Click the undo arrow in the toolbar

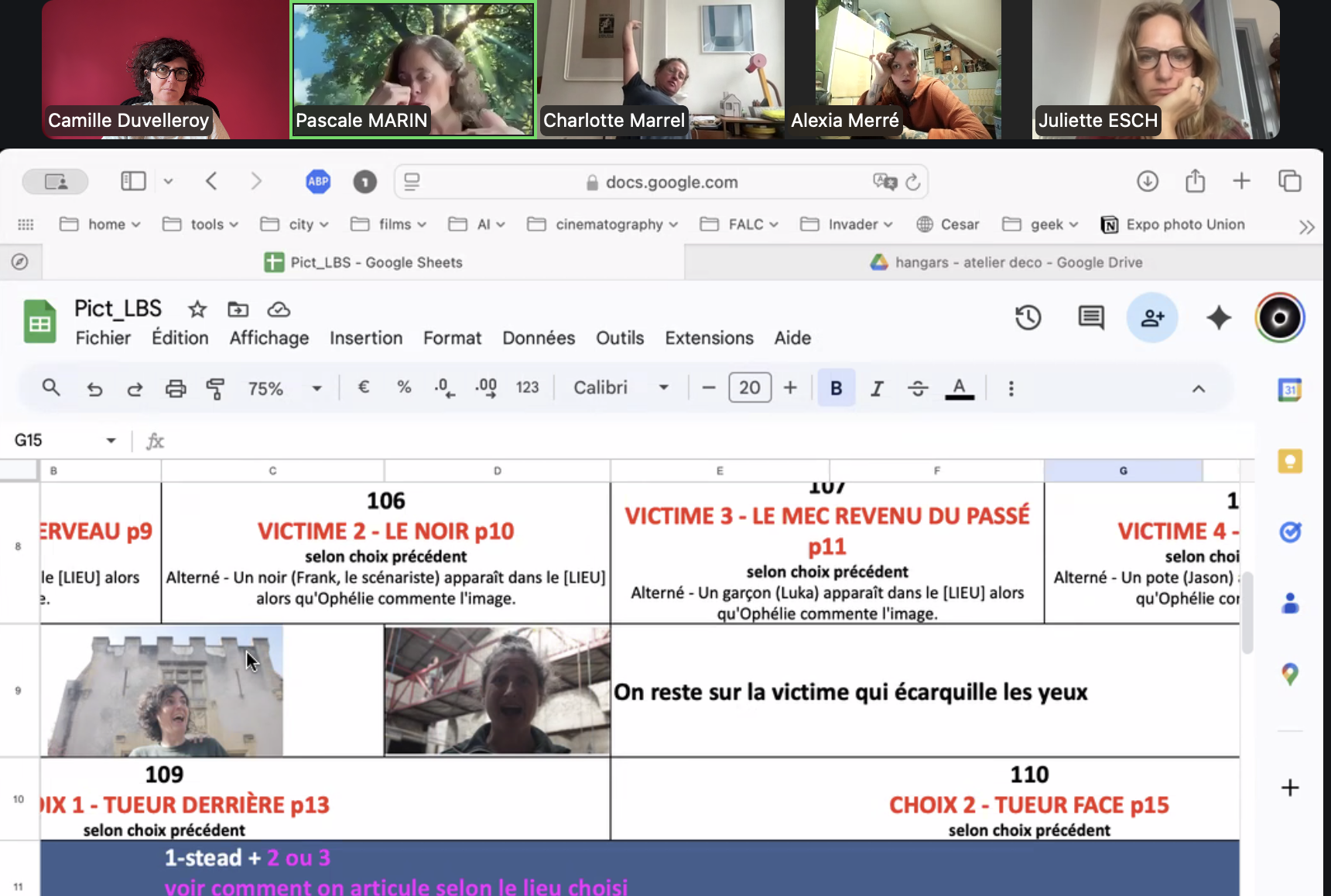tap(94, 388)
